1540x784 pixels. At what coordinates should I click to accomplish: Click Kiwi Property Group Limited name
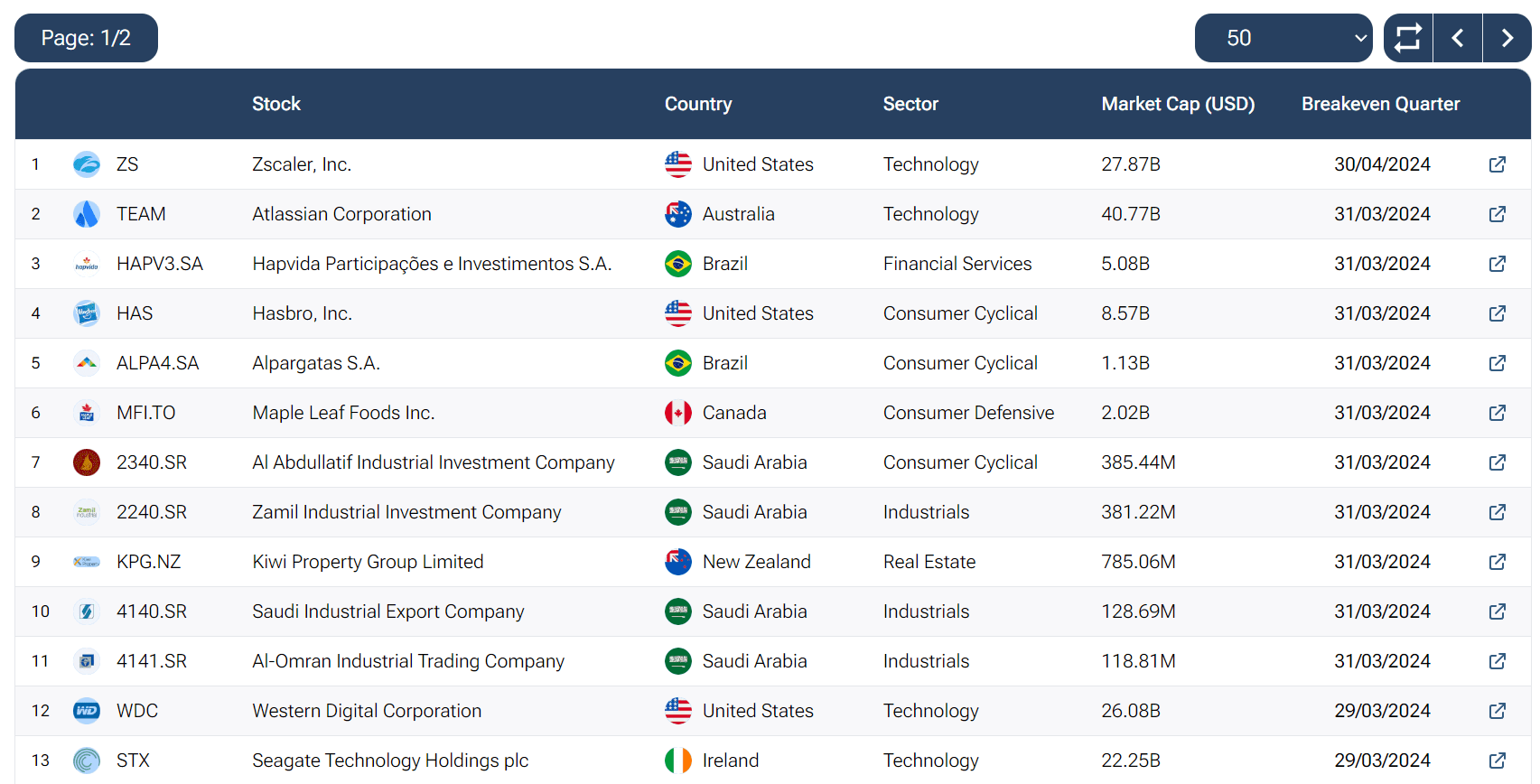368,562
